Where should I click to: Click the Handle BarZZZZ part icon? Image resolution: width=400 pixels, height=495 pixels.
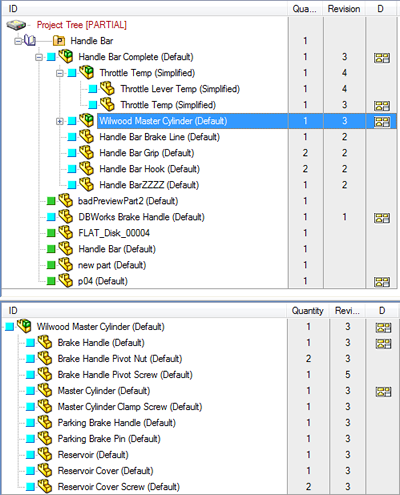coord(87,184)
